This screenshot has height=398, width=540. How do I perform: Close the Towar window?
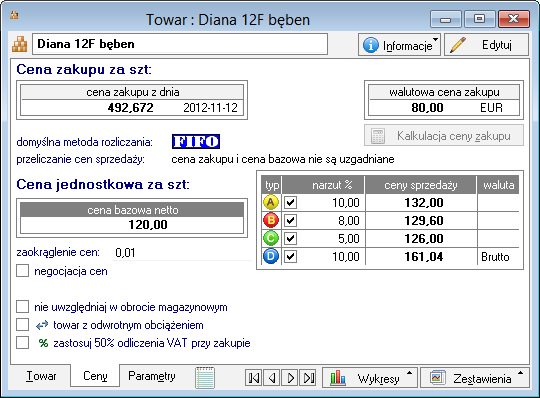pyautogui.click(x=513, y=19)
